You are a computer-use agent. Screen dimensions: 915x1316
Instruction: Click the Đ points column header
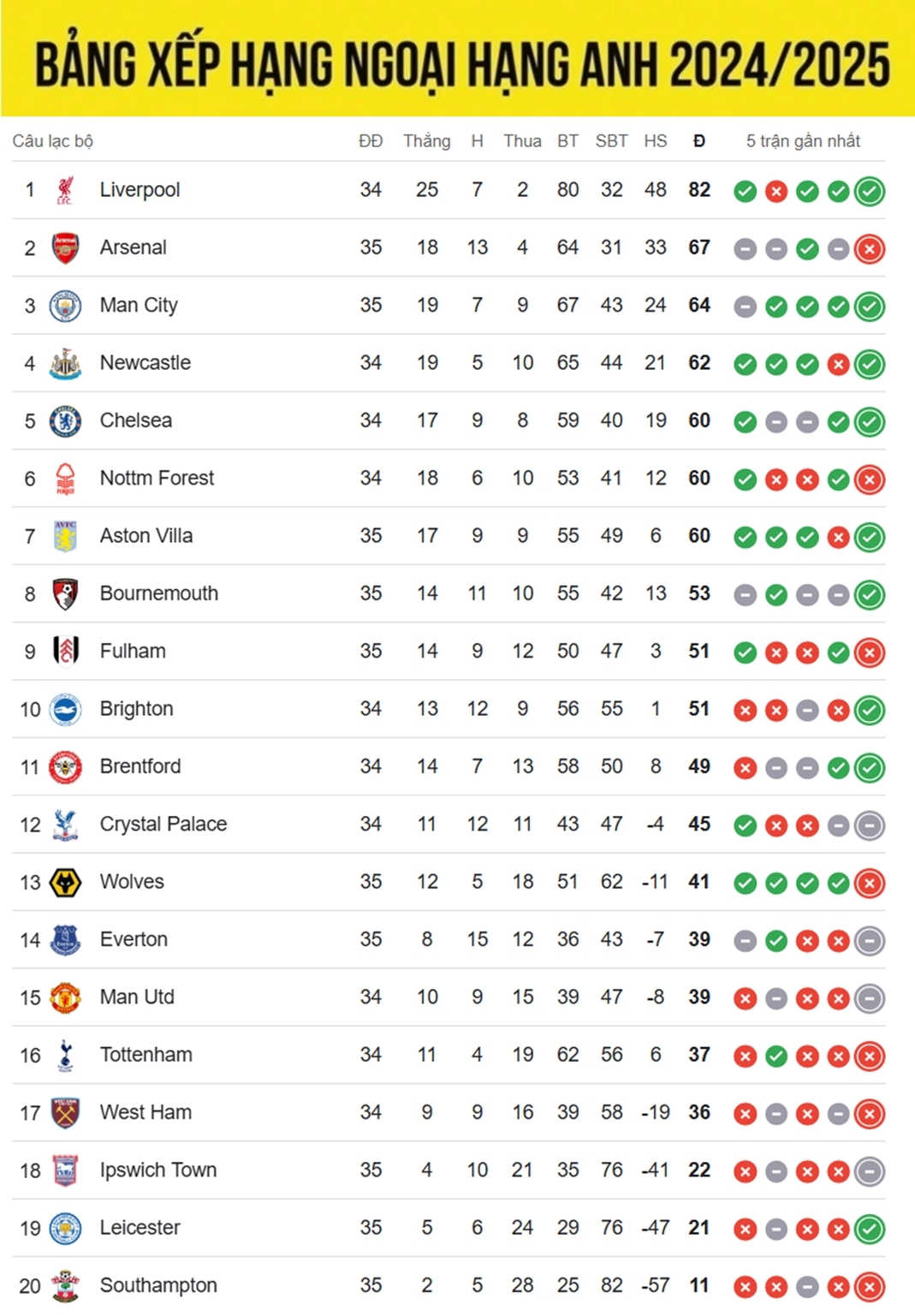pyautogui.click(x=699, y=141)
